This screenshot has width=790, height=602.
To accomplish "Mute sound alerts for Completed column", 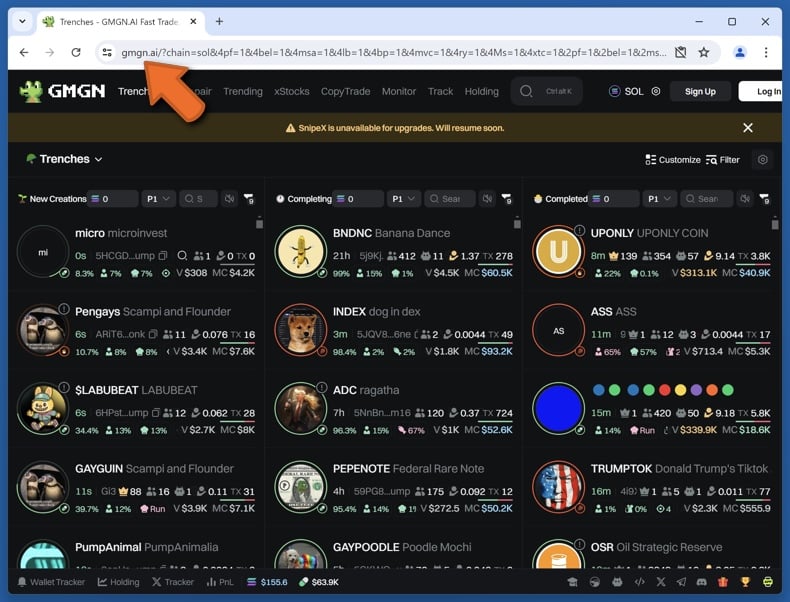I will tap(745, 198).
